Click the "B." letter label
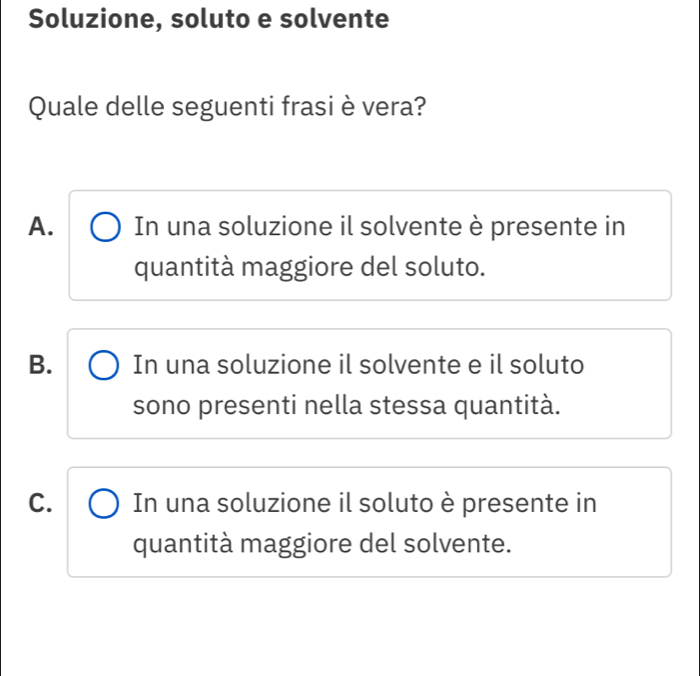This screenshot has height=676, width=700. (x=41, y=366)
